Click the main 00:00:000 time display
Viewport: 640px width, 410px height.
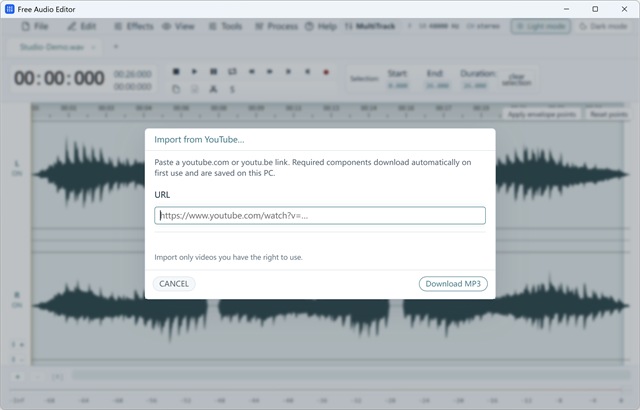(59, 78)
